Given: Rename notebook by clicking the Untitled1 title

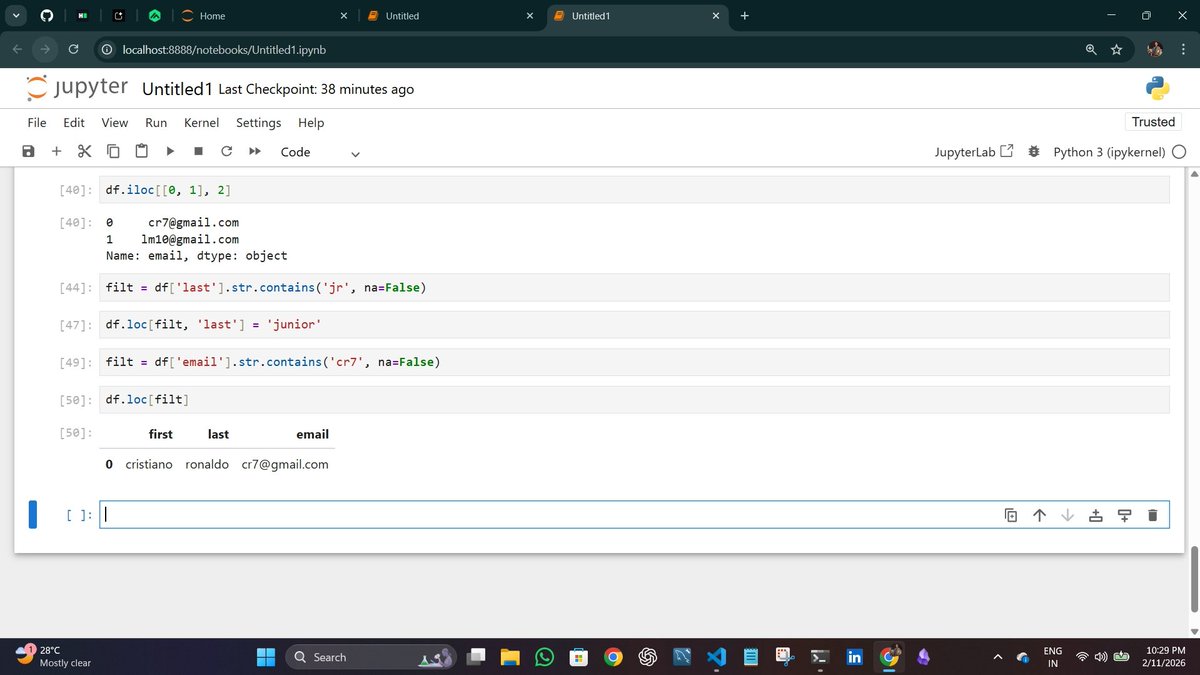Looking at the screenshot, I should click(x=177, y=89).
